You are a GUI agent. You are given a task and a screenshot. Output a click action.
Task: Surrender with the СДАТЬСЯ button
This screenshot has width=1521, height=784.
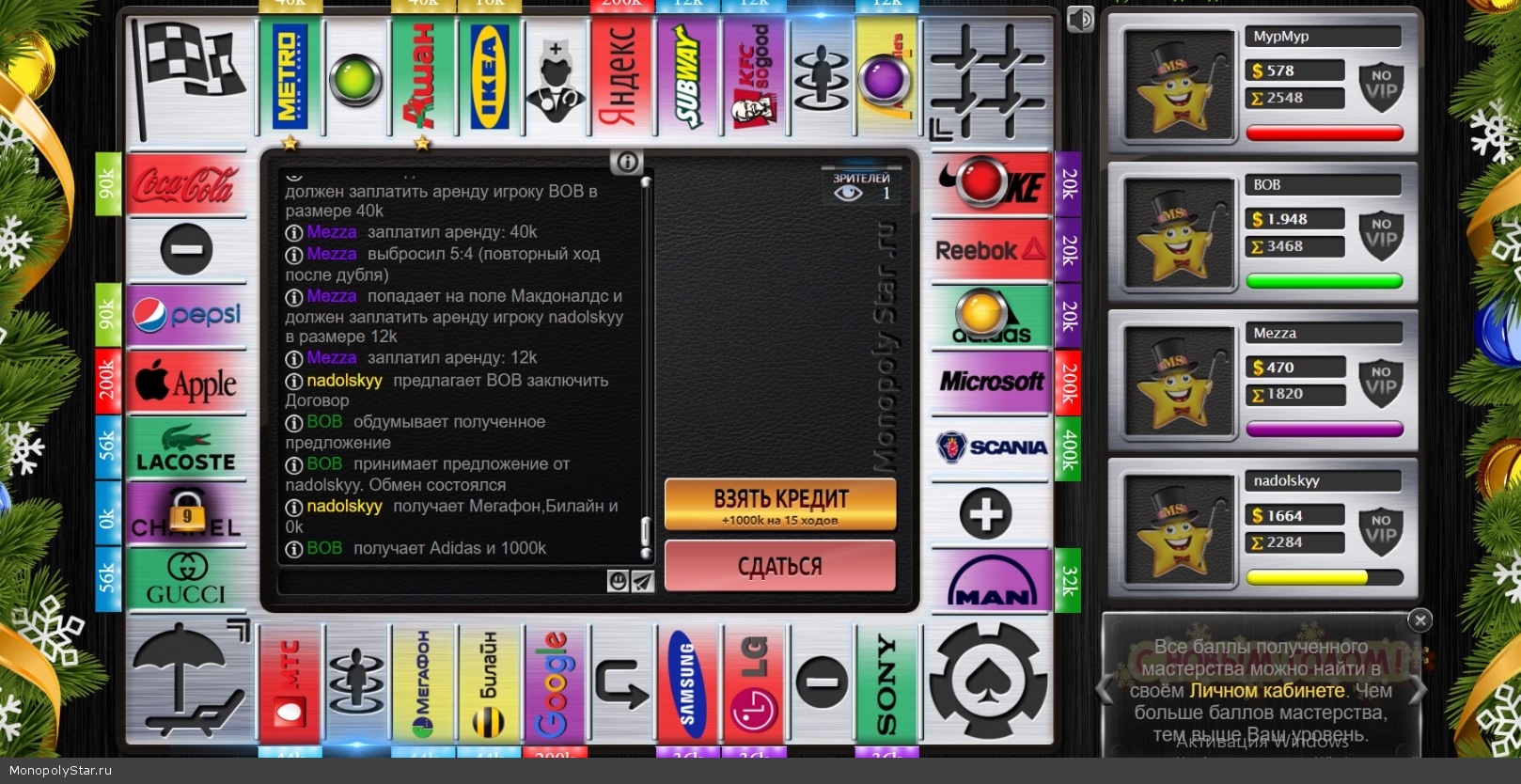tap(780, 566)
